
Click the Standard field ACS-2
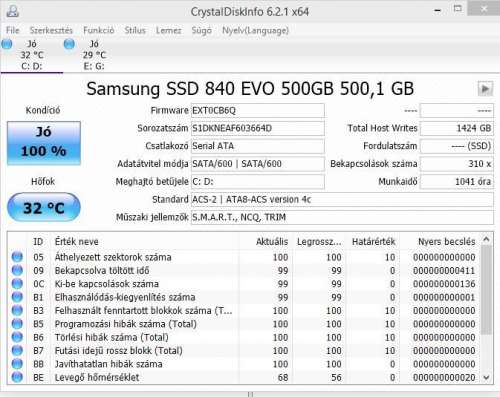pos(342,199)
